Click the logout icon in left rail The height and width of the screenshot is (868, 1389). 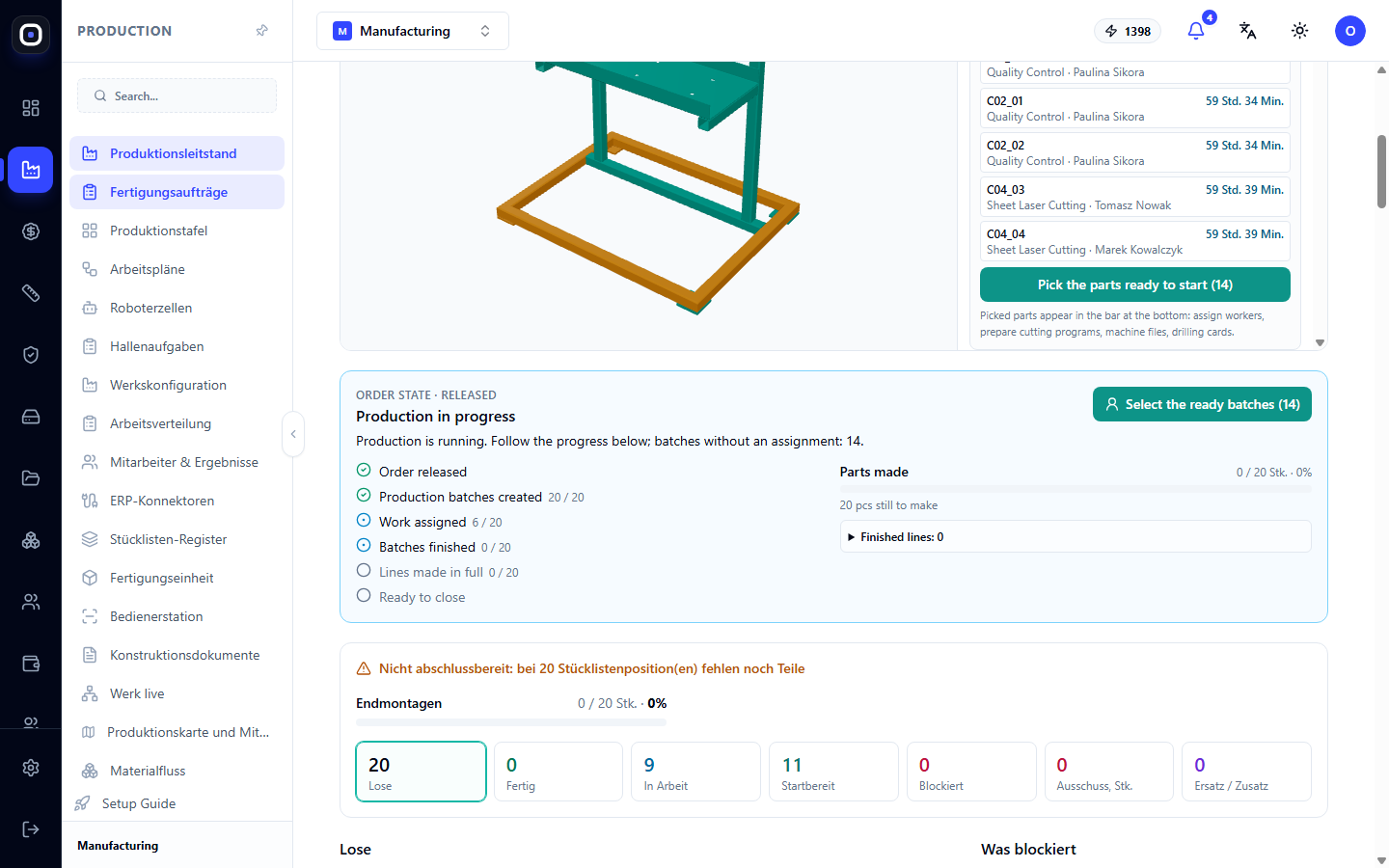[x=31, y=829]
